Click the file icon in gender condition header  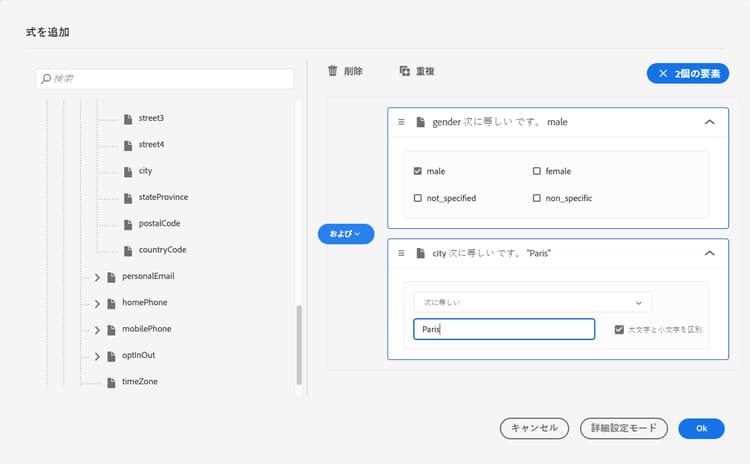click(x=420, y=122)
